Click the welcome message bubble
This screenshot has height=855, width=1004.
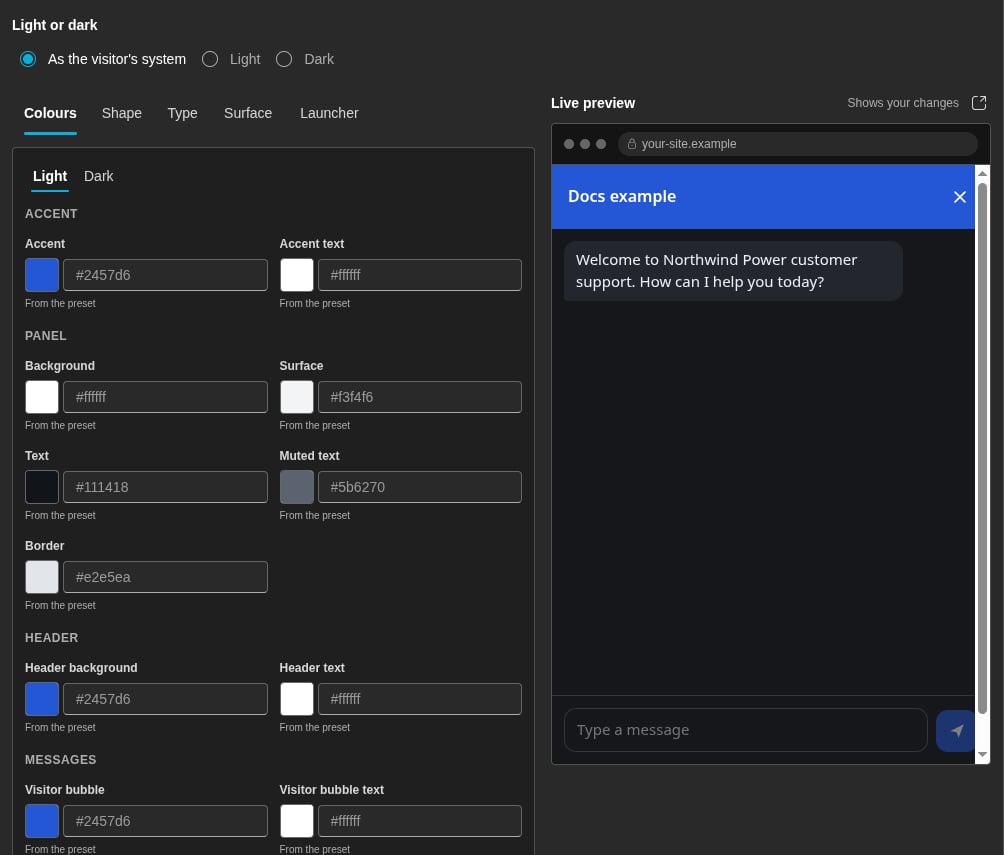(x=733, y=271)
